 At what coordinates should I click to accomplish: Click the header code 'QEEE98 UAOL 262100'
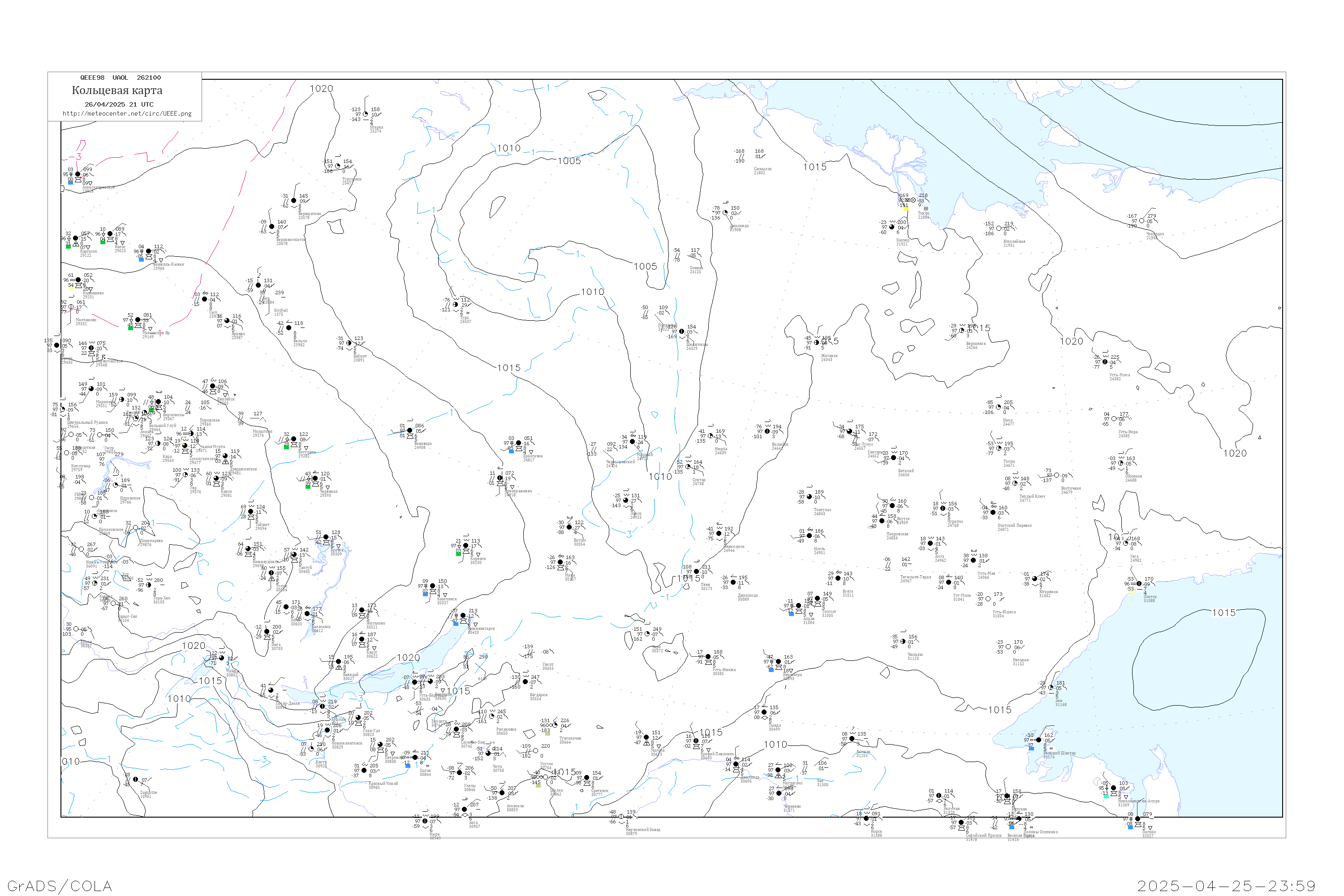(x=121, y=78)
